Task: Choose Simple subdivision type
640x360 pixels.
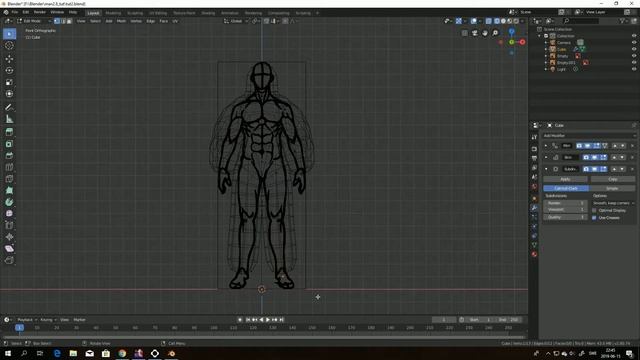Action: pos(612,188)
